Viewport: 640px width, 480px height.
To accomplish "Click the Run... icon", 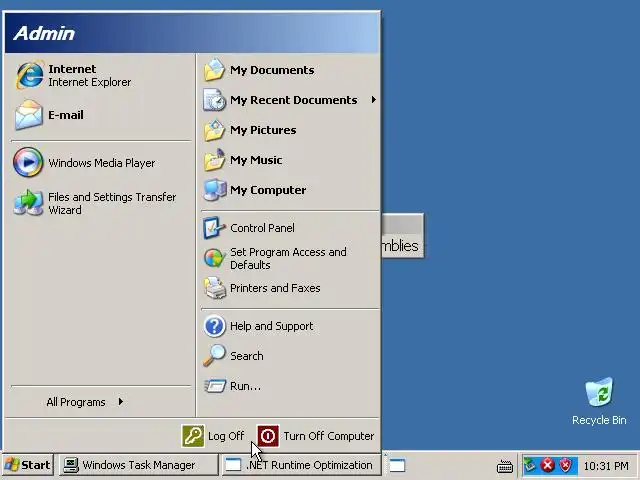I will [x=214, y=386].
